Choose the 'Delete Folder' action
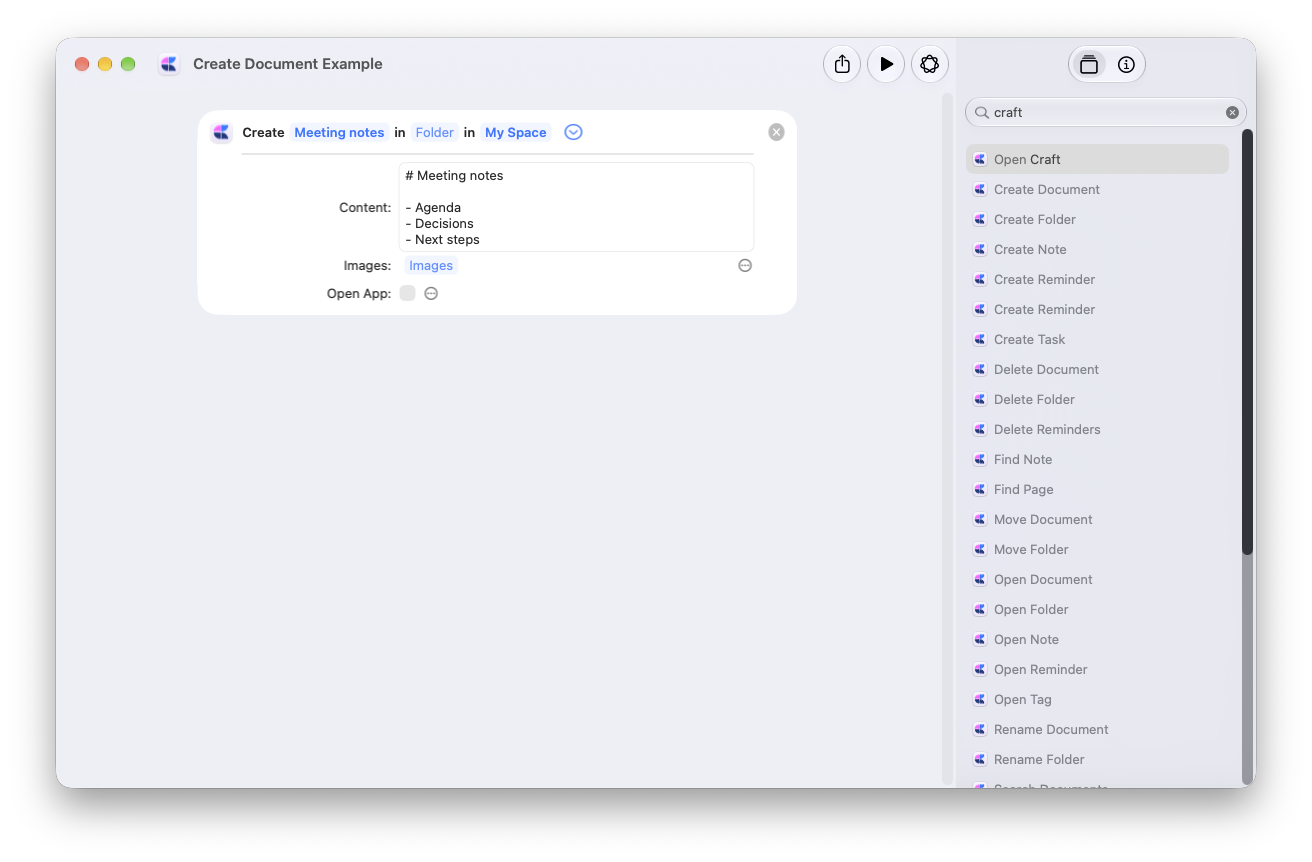Viewport: 1312px width, 862px height. [x=1097, y=399]
